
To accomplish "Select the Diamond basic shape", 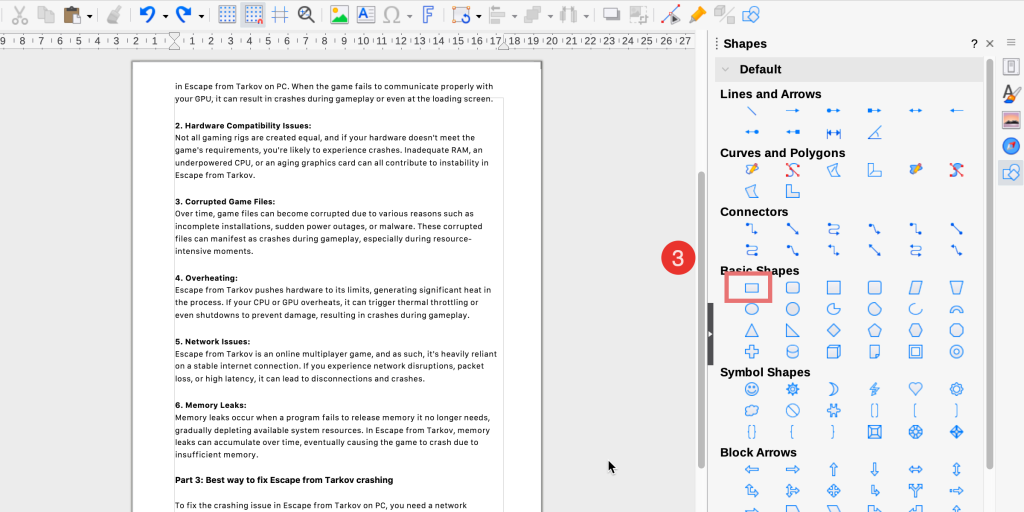I will coord(833,330).
